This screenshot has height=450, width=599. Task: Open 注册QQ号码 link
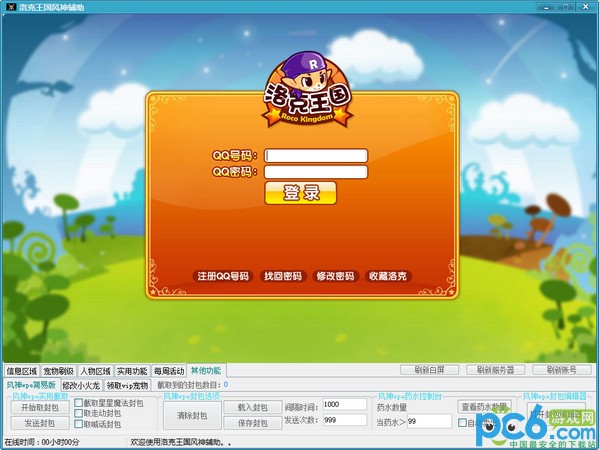pyautogui.click(x=223, y=276)
